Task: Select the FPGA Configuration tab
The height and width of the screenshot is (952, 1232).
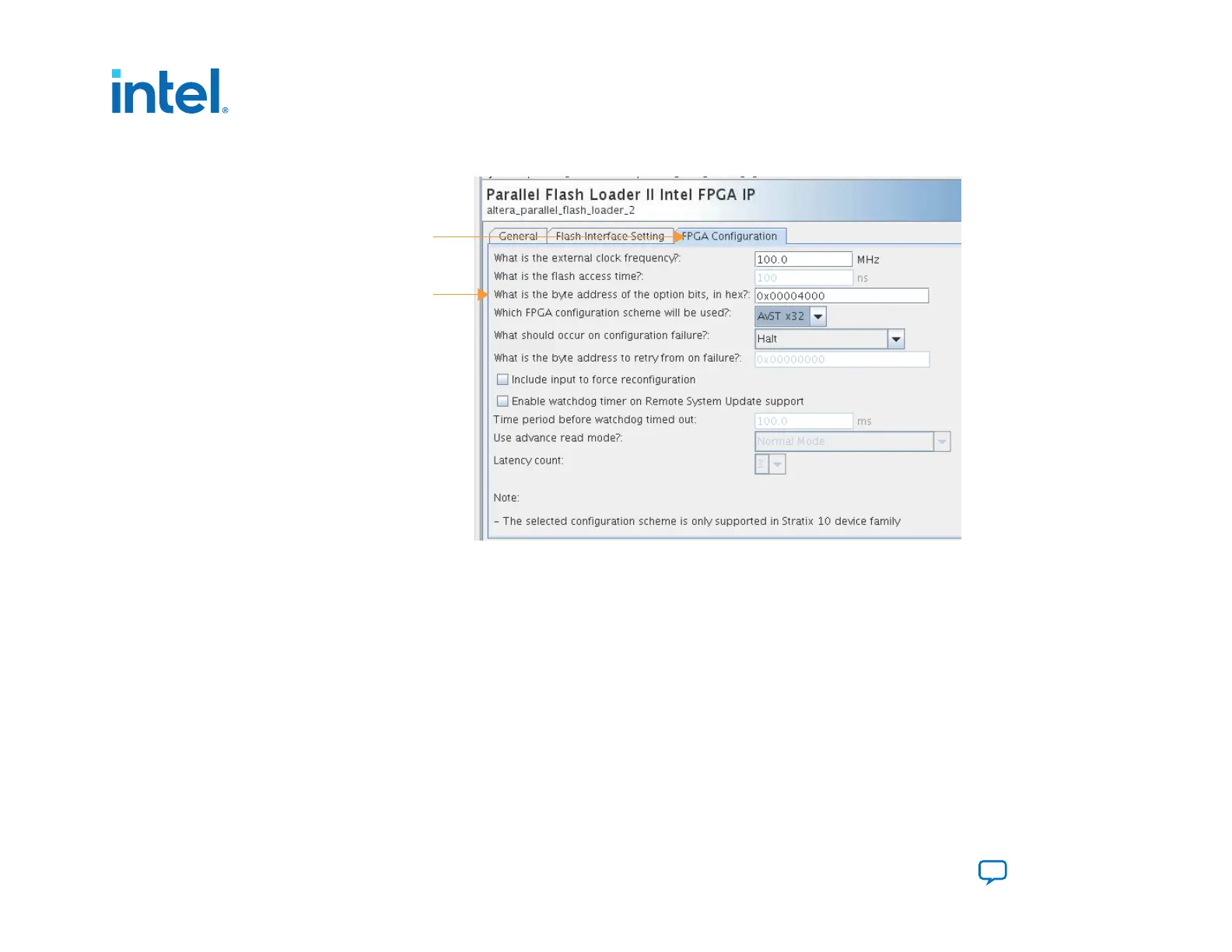Action: [x=730, y=236]
